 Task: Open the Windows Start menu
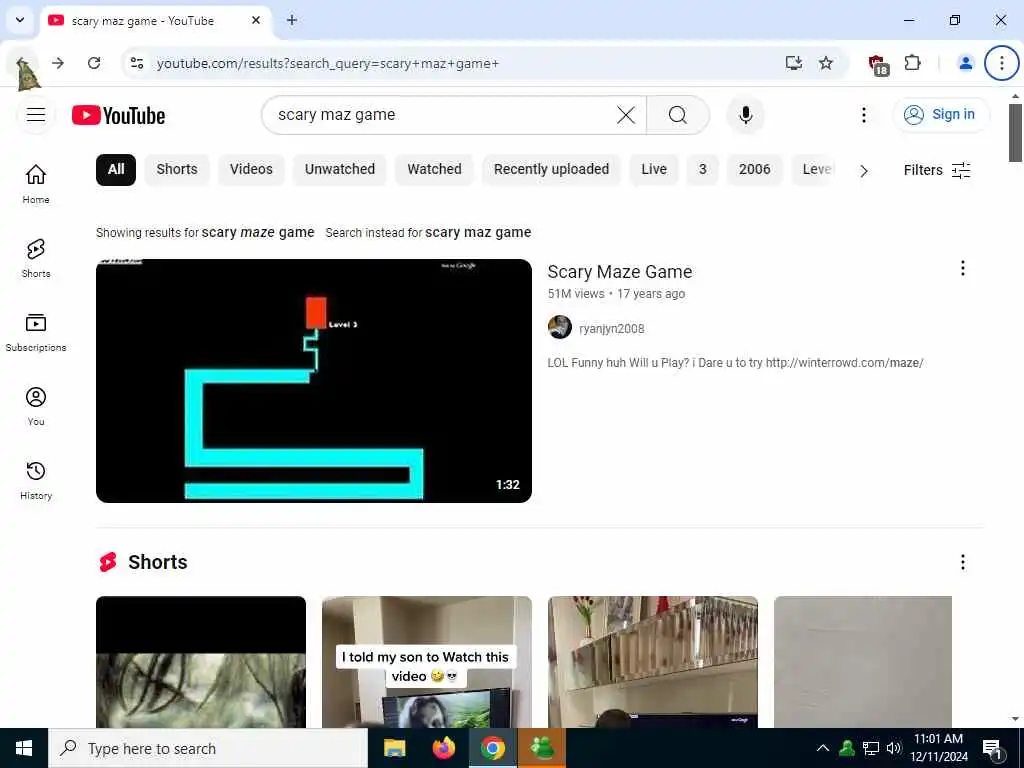(24, 748)
